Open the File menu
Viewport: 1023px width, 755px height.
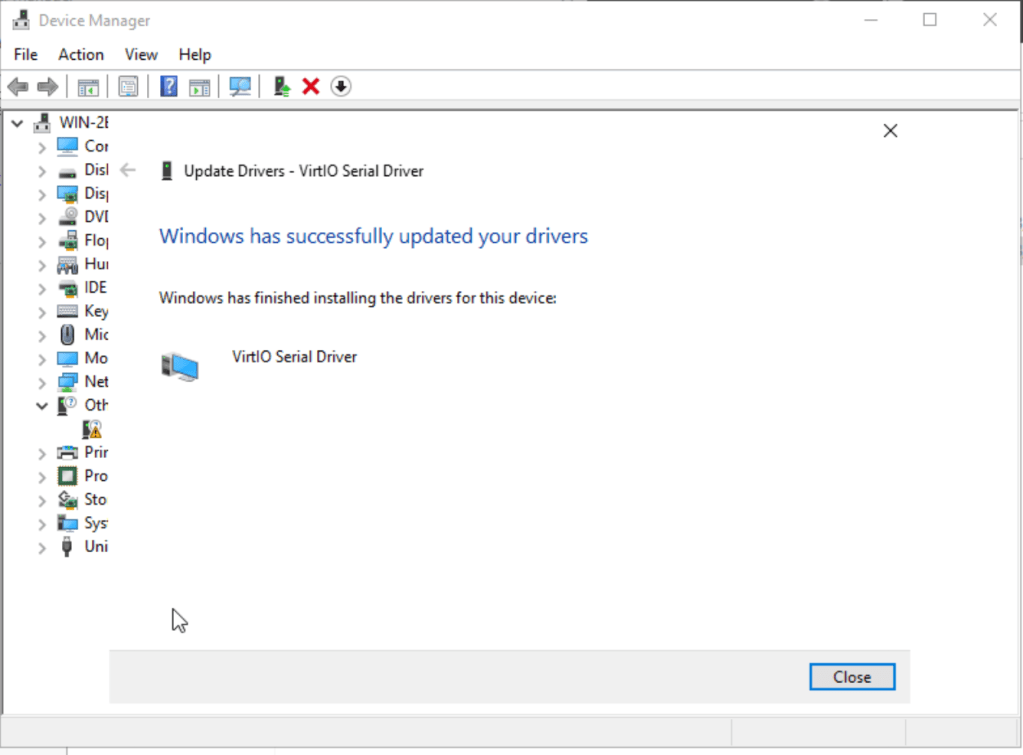pyautogui.click(x=26, y=55)
